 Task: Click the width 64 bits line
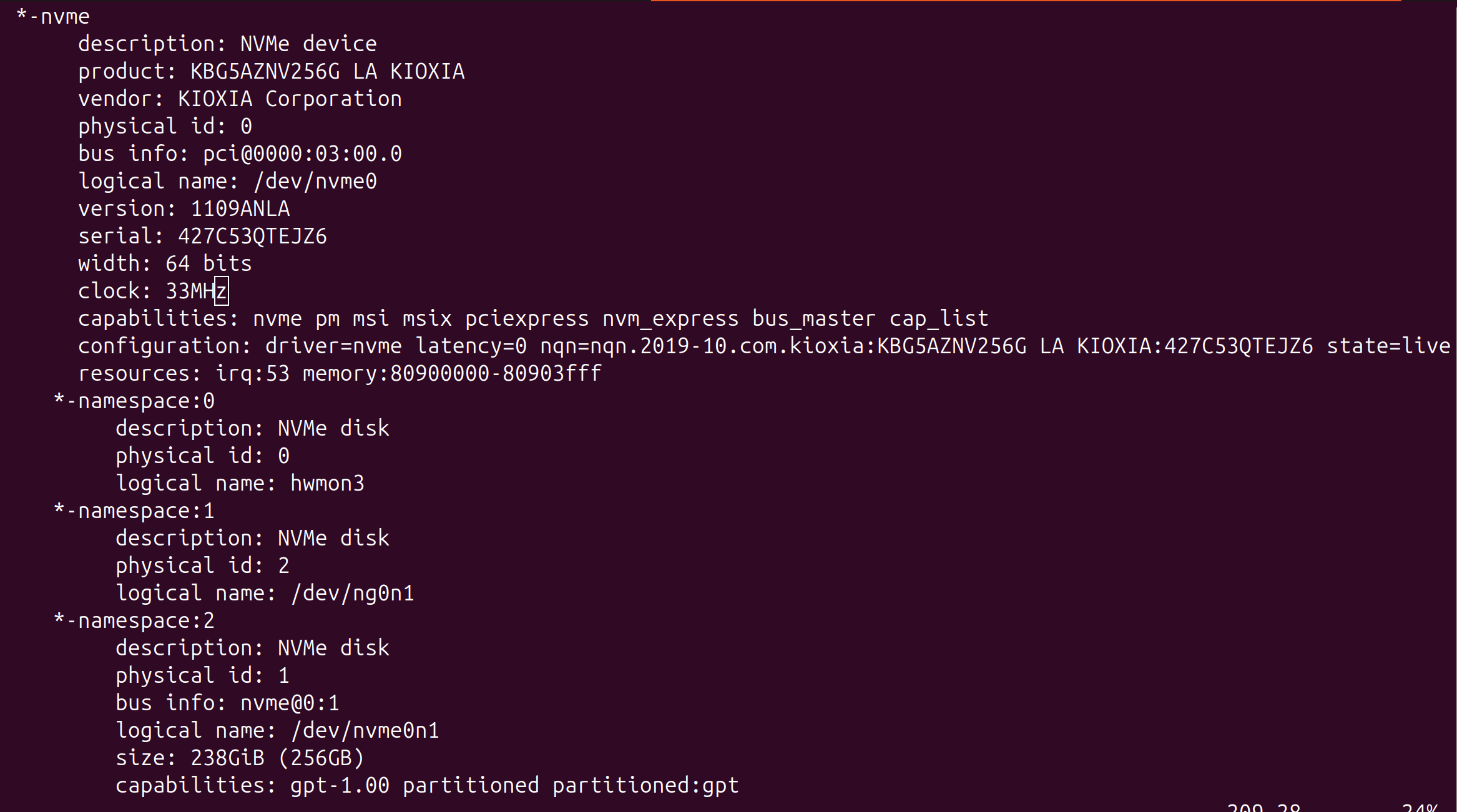[x=165, y=263]
